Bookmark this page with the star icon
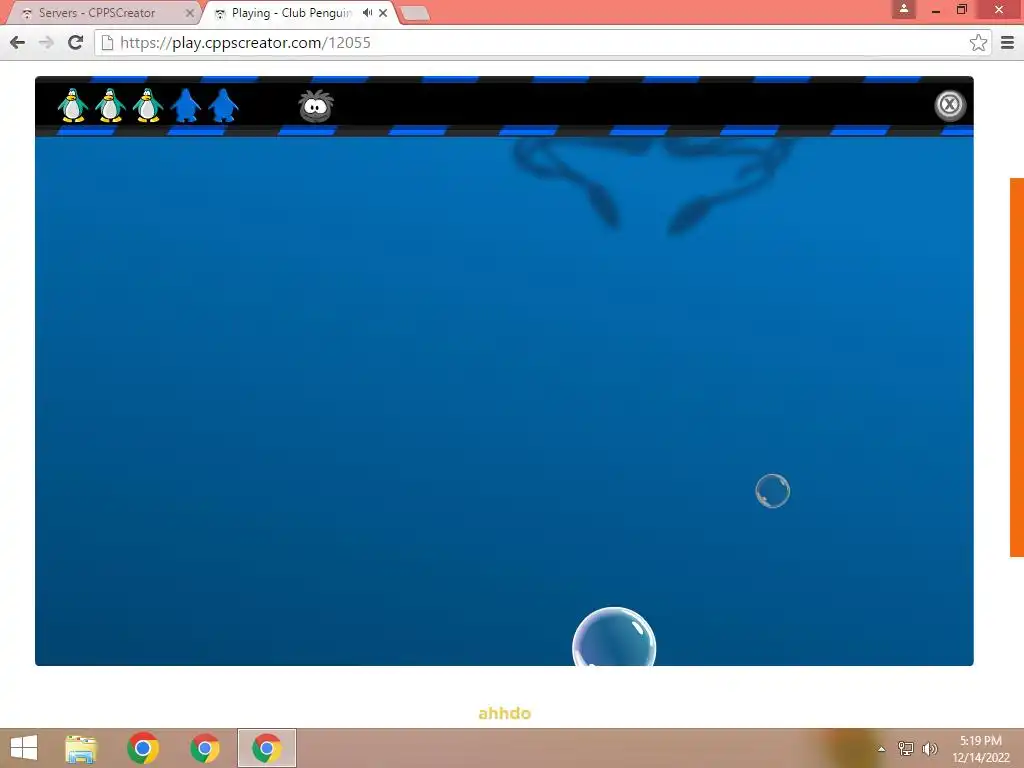 click(978, 43)
